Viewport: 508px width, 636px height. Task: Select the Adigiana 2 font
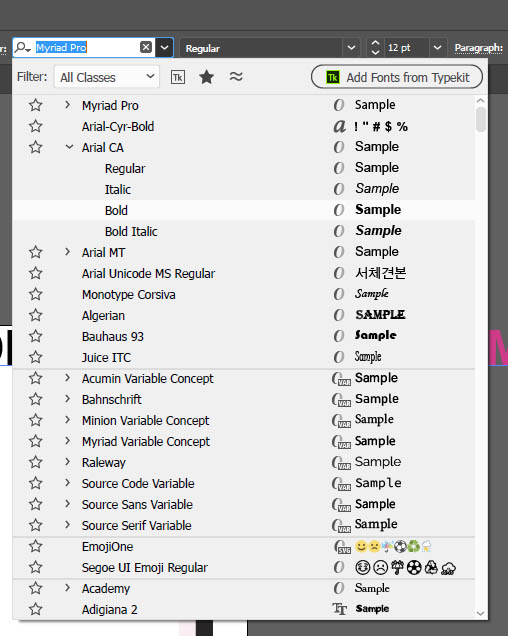(110, 610)
